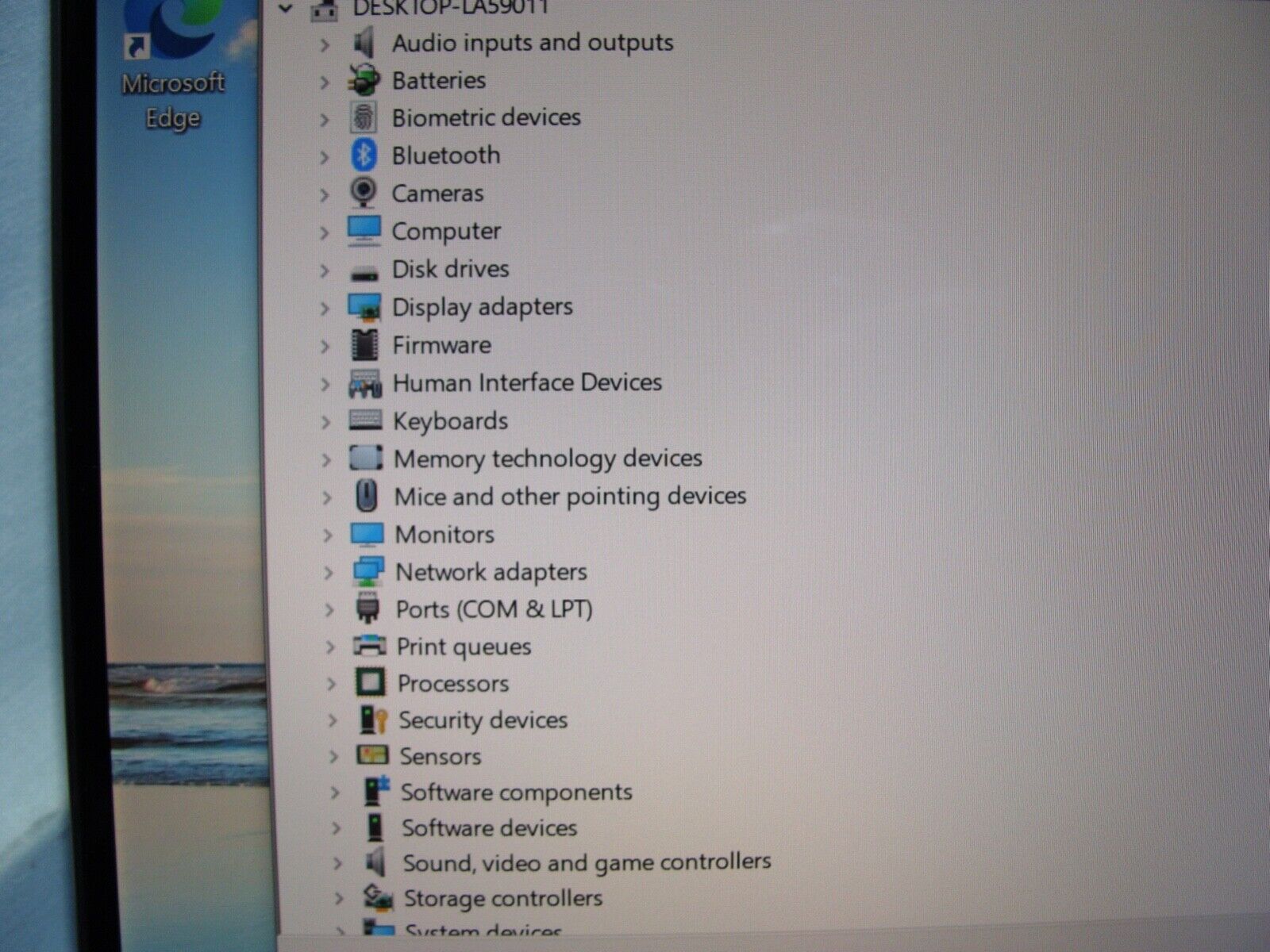This screenshot has width=1270, height=952.
Task: Expand the Keyboards arrow
Action: pyautogui.click(x=325, y=422)
